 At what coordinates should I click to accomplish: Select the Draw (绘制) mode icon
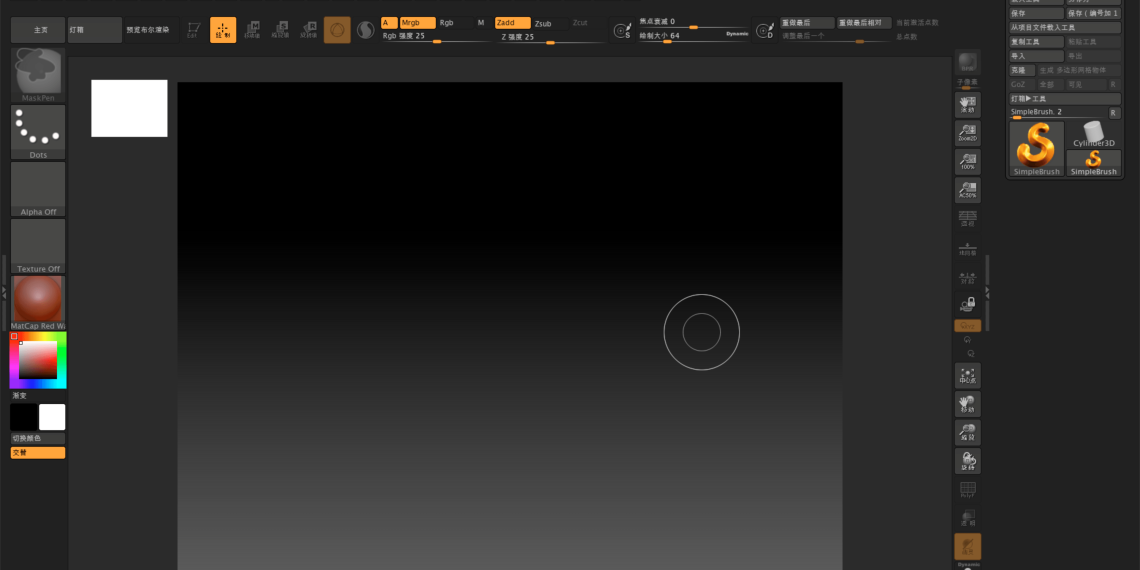coord(223,30)
